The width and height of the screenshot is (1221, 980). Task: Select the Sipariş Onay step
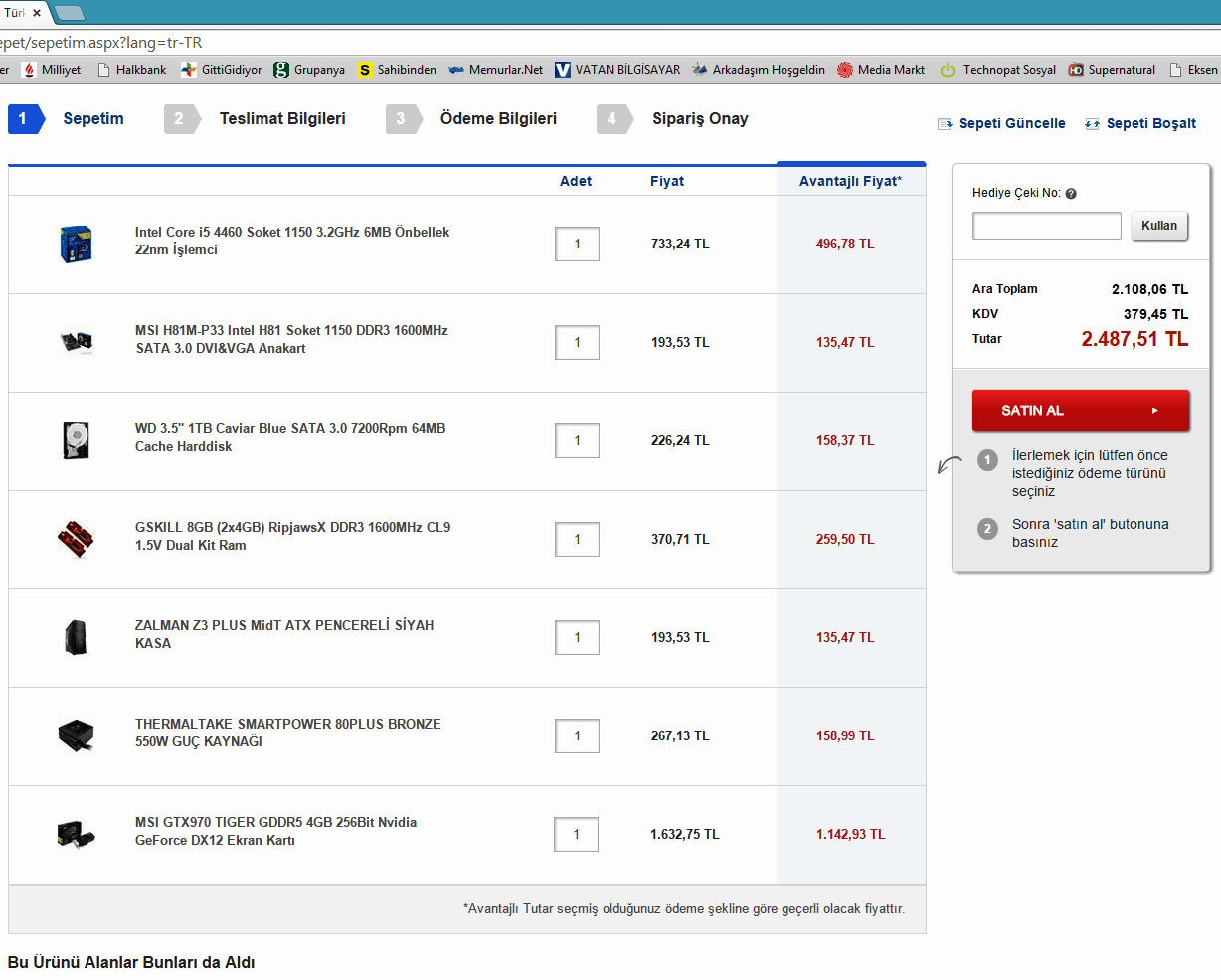673,118
